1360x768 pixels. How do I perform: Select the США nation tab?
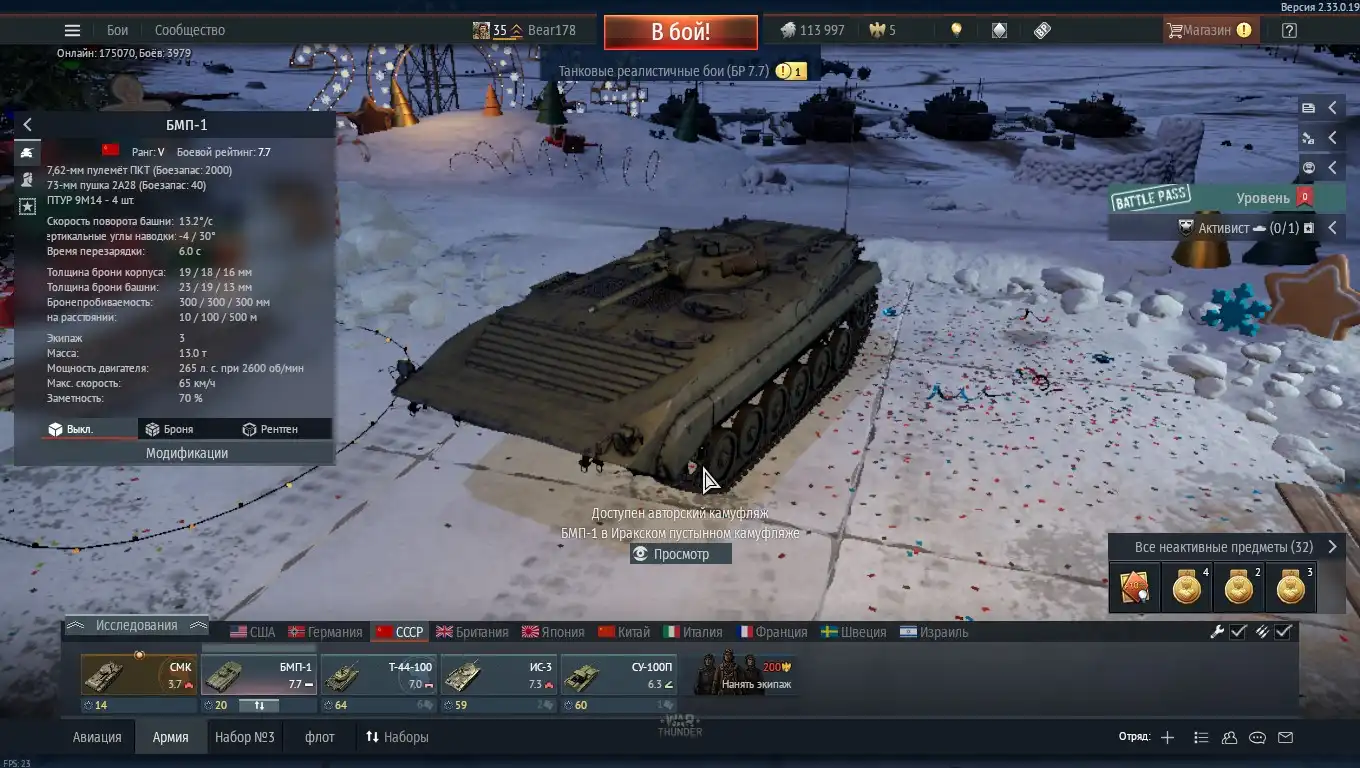point(253,632)
